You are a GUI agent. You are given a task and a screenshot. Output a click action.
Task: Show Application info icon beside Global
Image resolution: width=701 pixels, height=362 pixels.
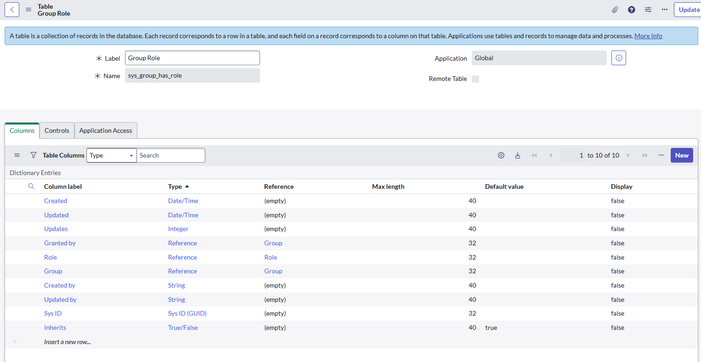point(619,58)
